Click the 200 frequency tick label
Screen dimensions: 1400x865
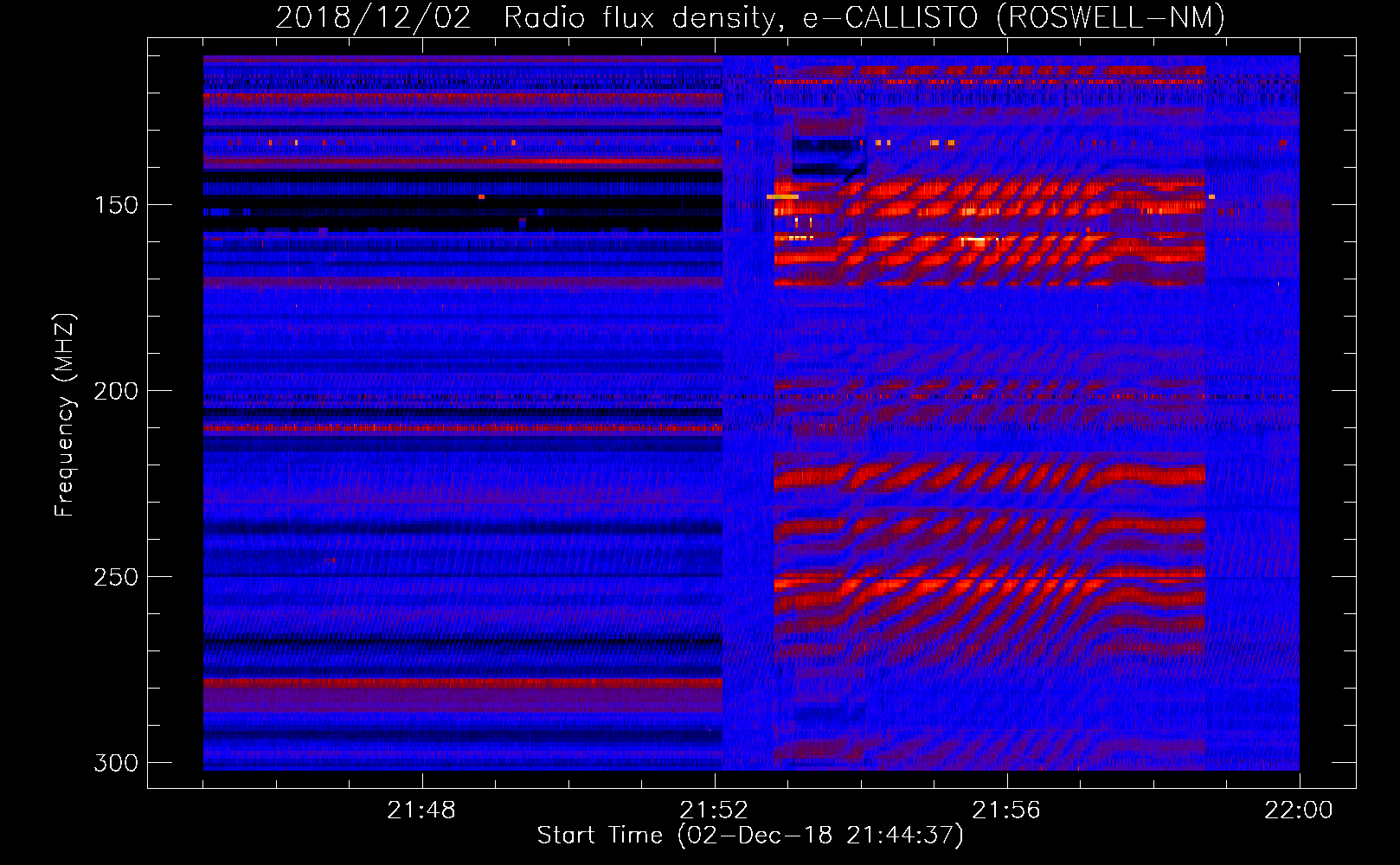click(115, 391)
